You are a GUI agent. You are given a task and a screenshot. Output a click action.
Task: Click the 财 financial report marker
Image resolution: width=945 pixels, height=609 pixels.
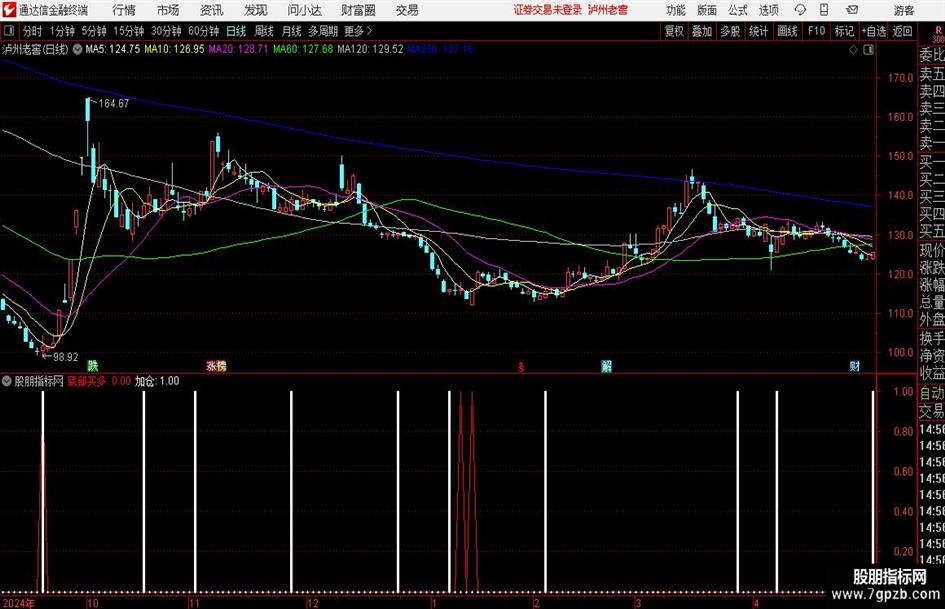[x=855, y=365]
